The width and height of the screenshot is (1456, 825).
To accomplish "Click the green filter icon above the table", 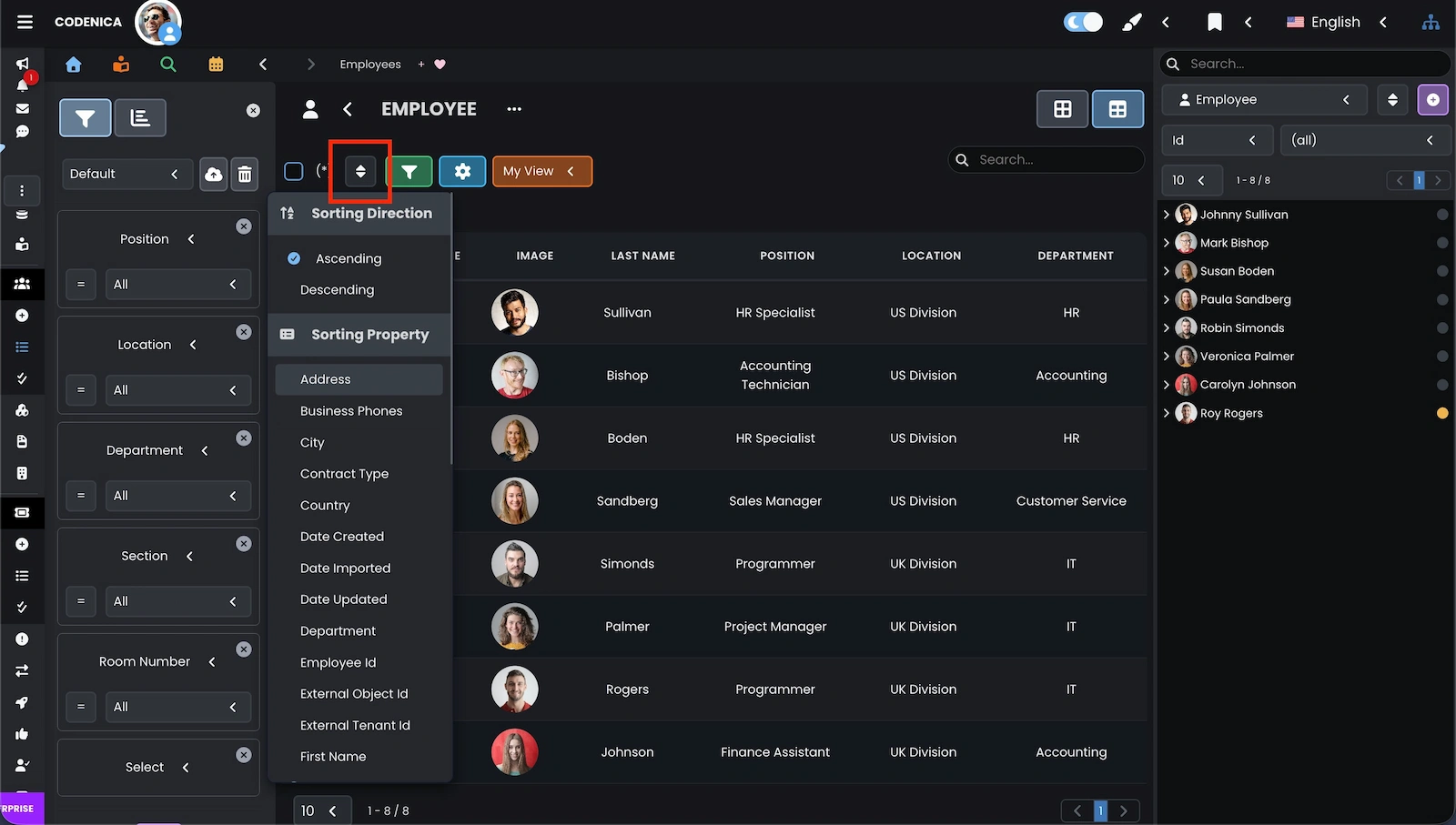I will tap(410, 171).
